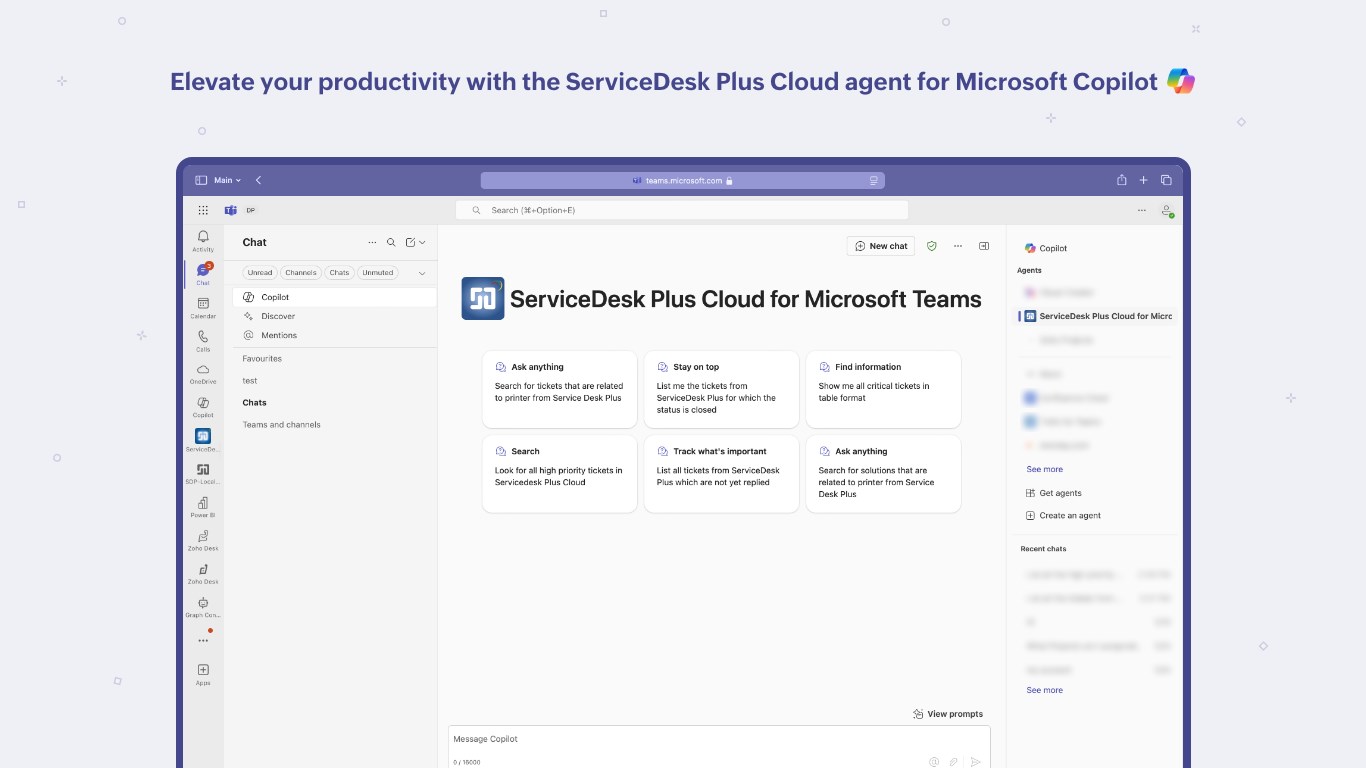Filter chats by Channels
The height and width of the screenshot is (768, 1366).
pyautogui.click(x=300, y=272)
